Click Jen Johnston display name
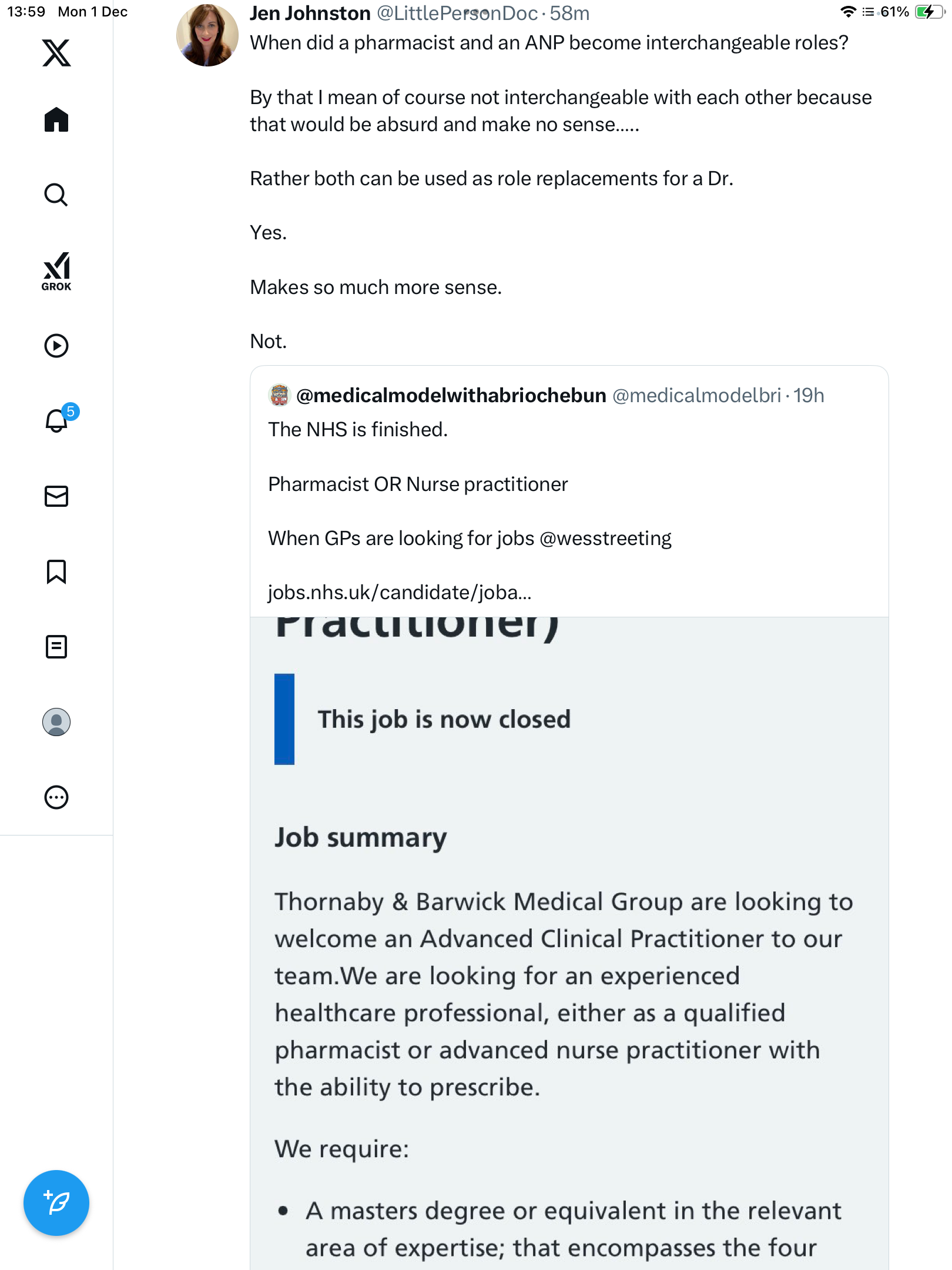Image resolution: width=952 pixels, height=1270 pixels. pos(310,13)
